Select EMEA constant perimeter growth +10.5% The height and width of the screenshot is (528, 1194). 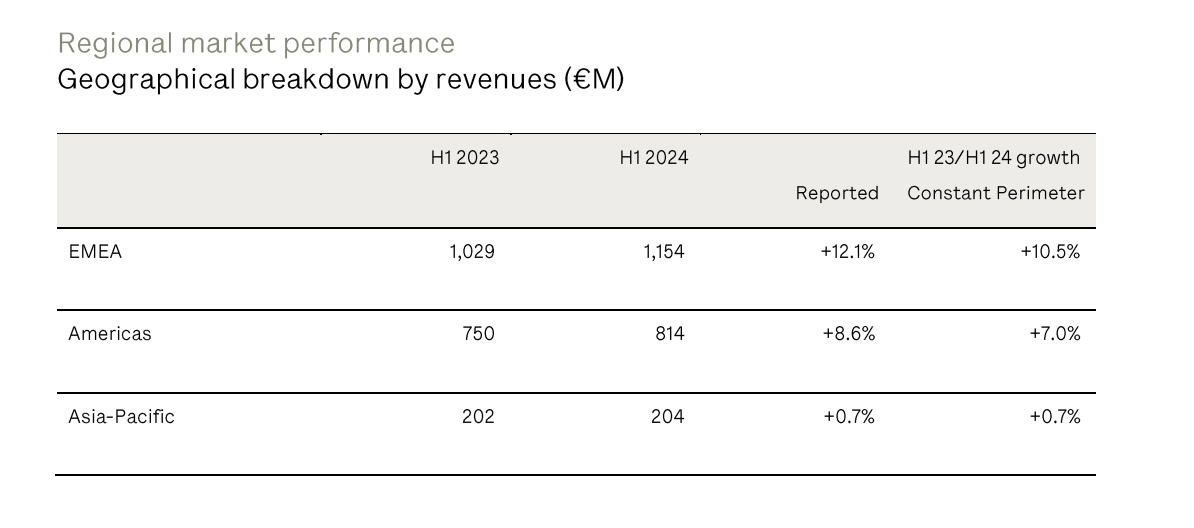pos(1050,252)
